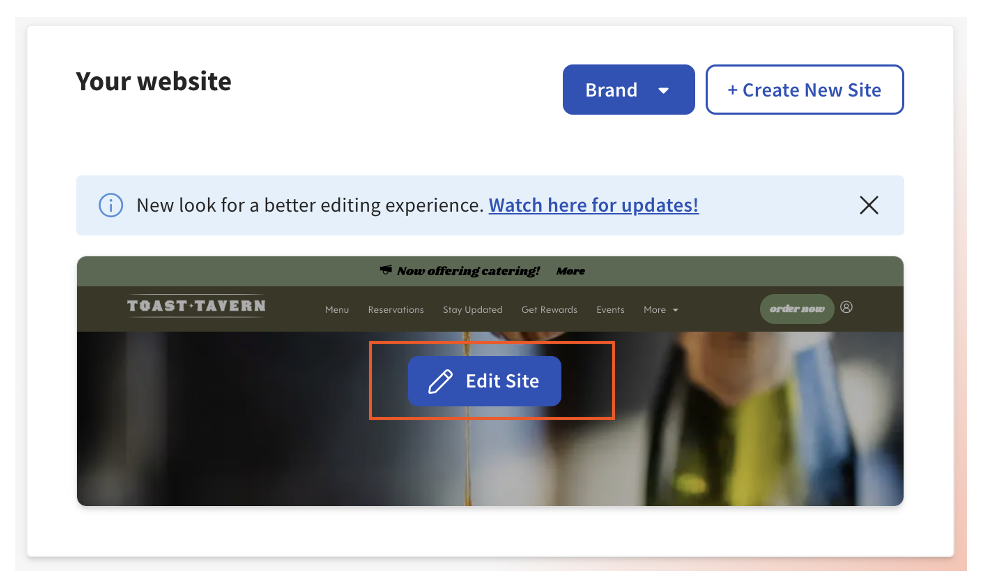
Task: Click the Toast Tavern logo
Action: coord(195,305)
